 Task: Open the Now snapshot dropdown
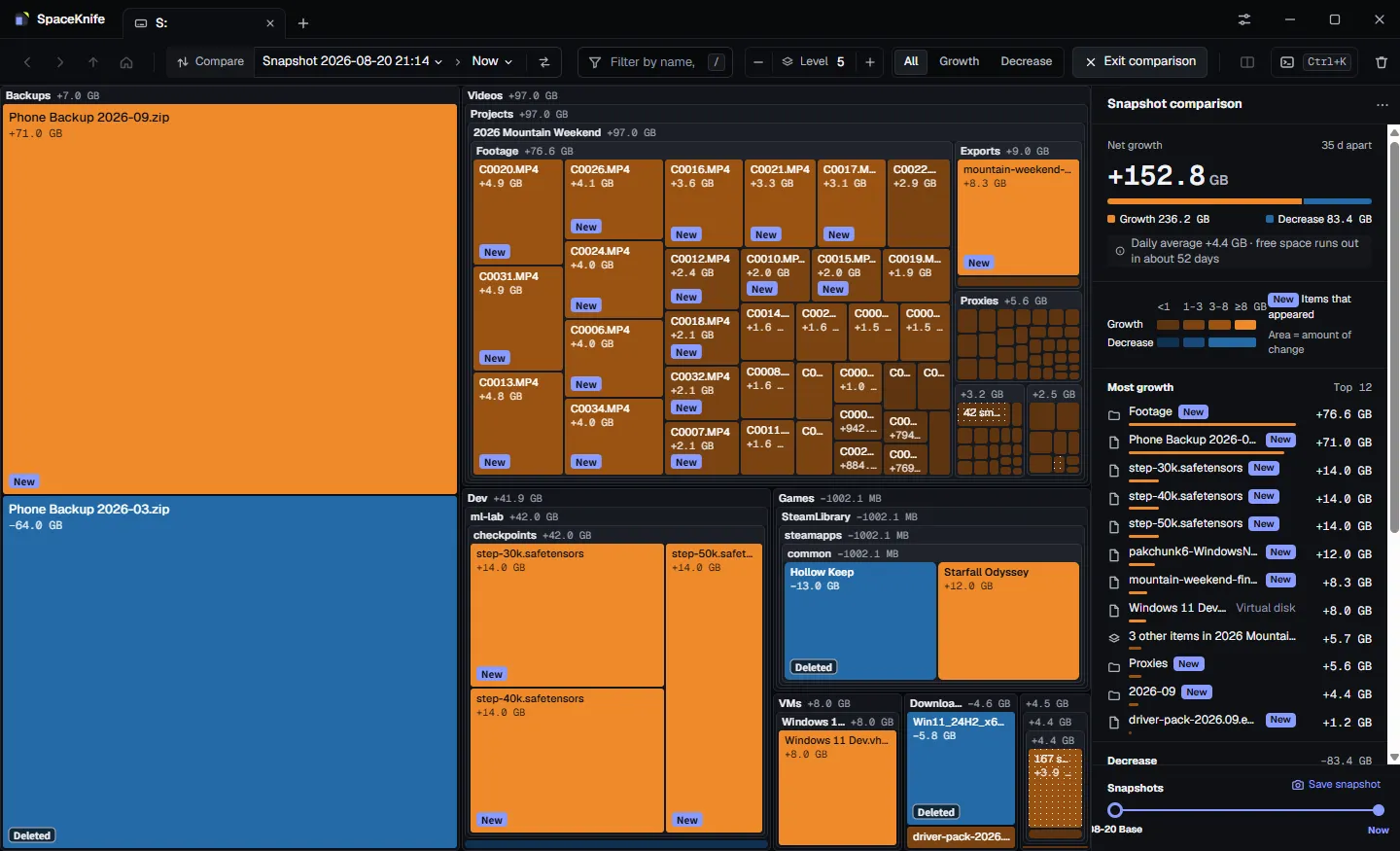coord(492,61)
